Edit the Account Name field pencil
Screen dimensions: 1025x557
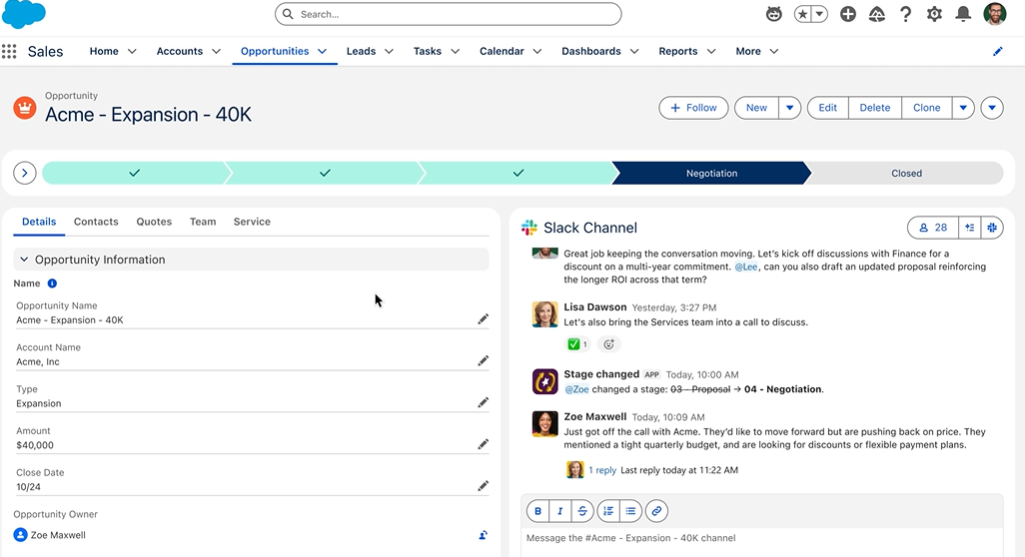[x=482, y=361]
